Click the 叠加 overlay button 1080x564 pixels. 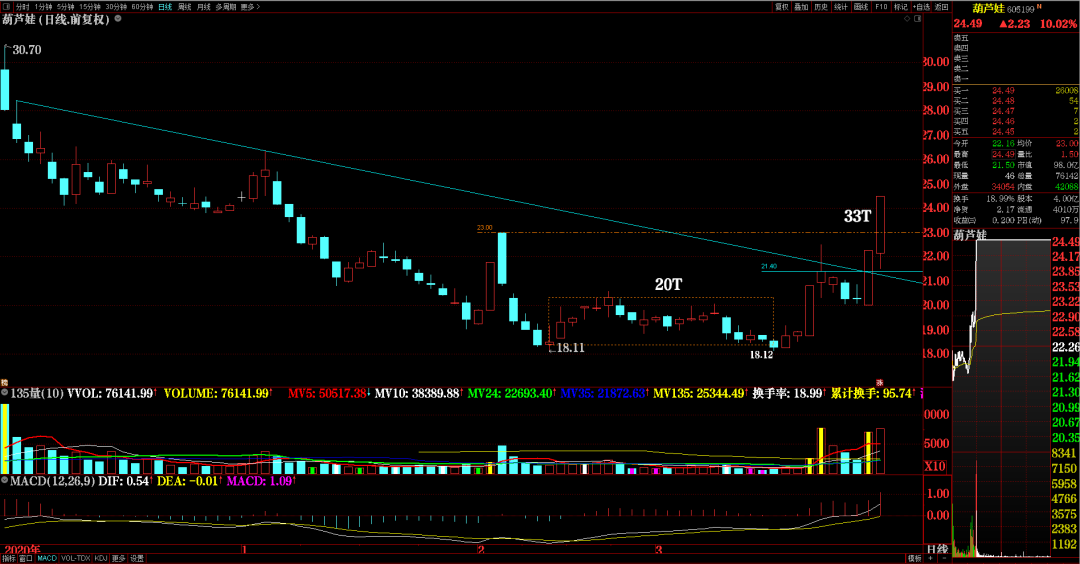tap(801, 6)
